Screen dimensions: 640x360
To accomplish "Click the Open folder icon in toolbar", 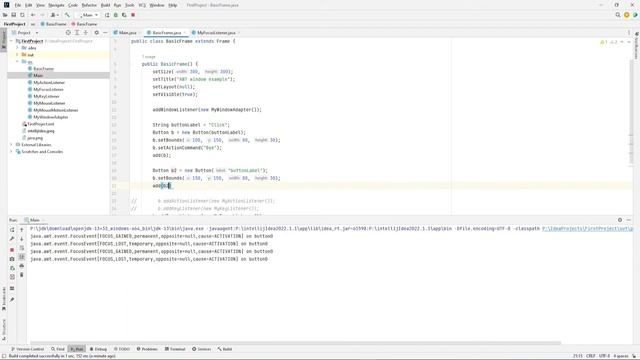I will coord(5,15).
